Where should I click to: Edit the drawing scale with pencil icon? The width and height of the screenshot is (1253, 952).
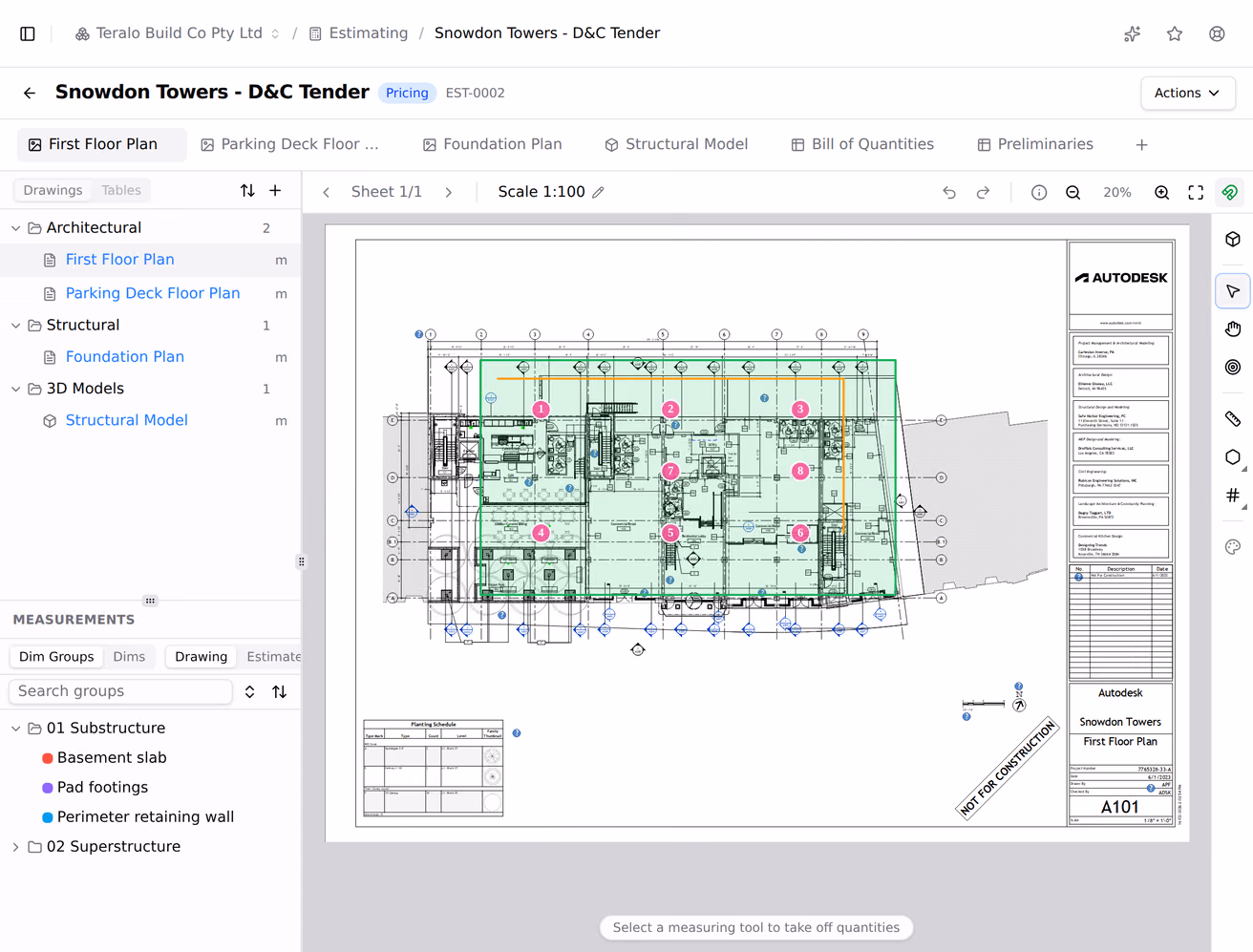tap(599, 192)
